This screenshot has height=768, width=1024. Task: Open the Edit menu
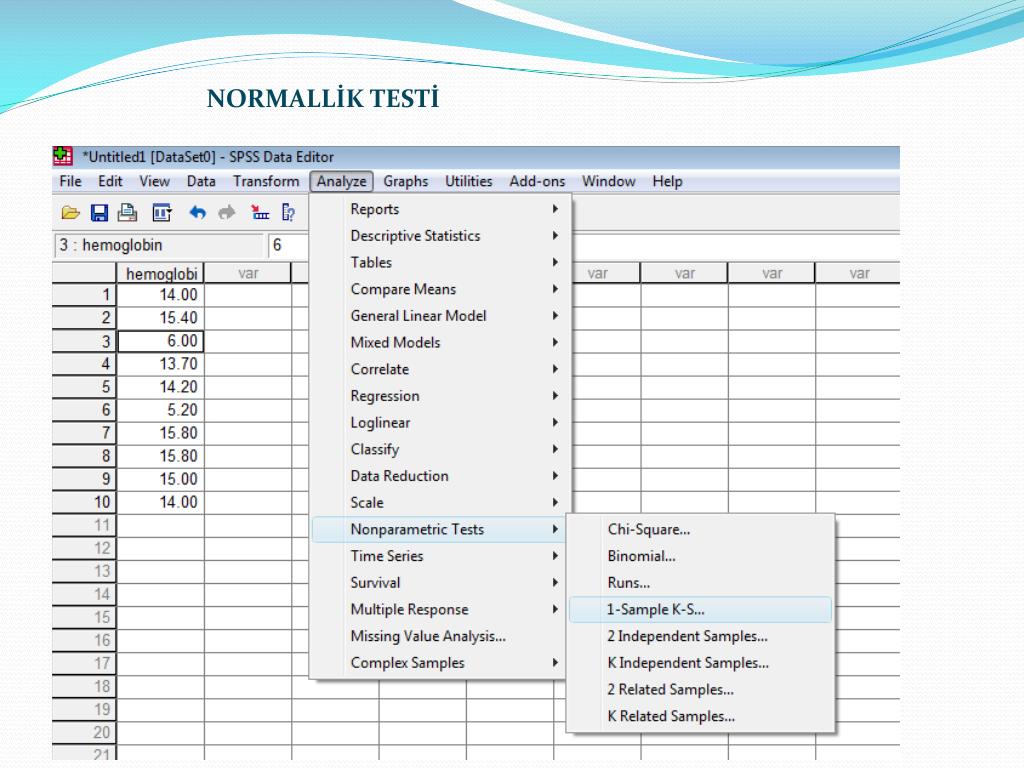tap(110, 182)
